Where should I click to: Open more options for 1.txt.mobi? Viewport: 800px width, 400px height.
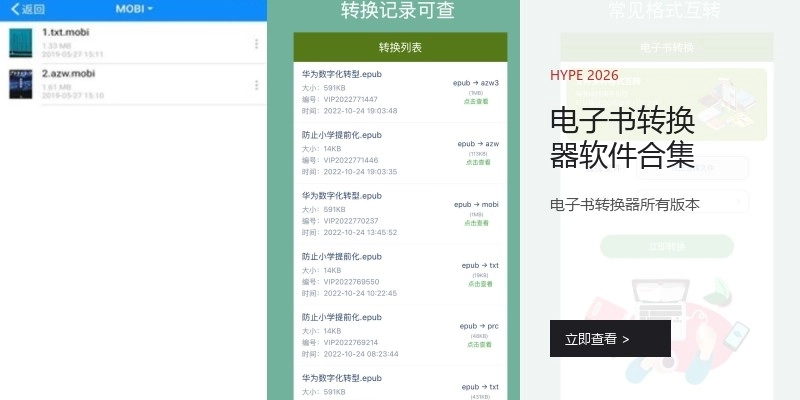coord(256,44)
